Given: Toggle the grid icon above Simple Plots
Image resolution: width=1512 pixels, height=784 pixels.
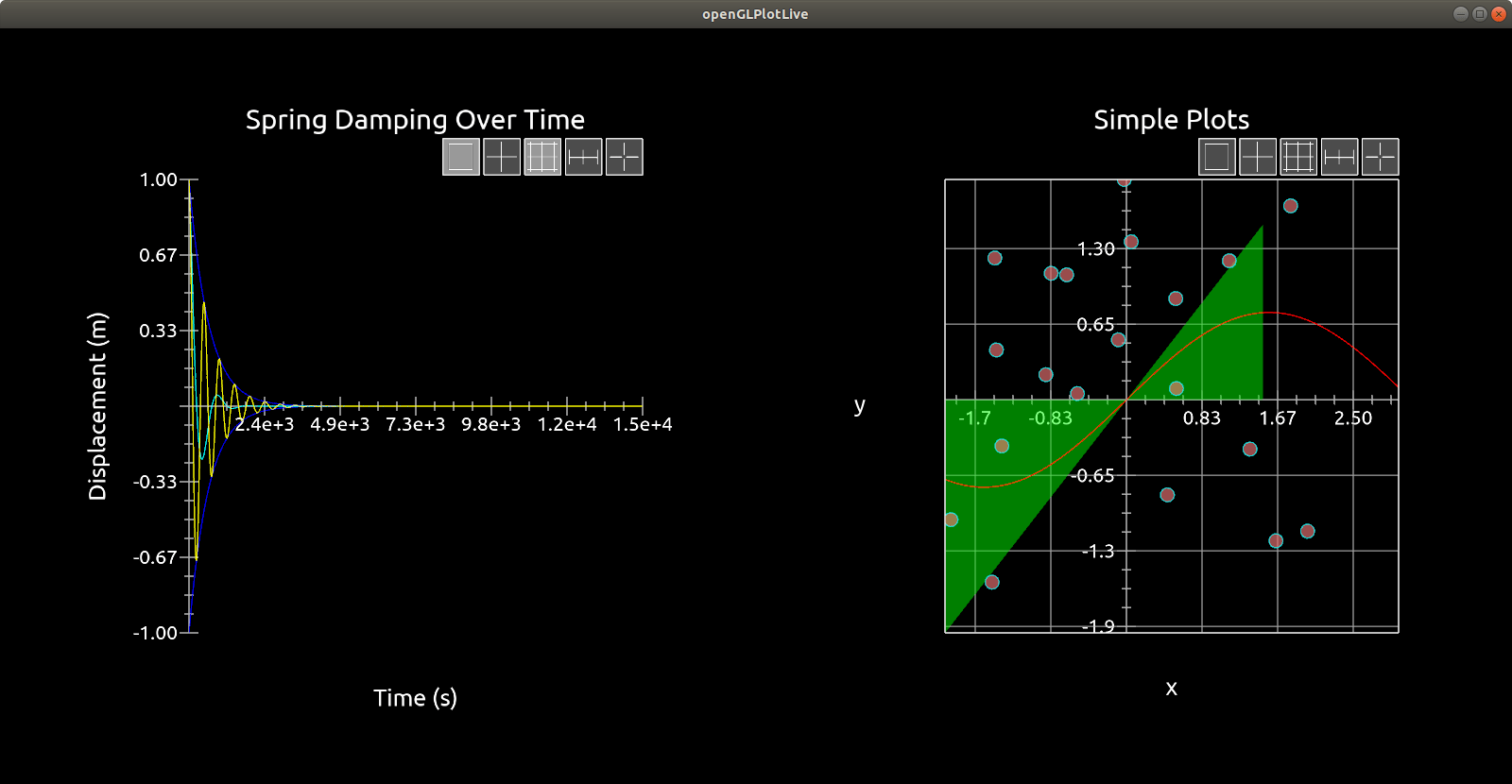Looking at the screenshot, I should (1298, 157).
